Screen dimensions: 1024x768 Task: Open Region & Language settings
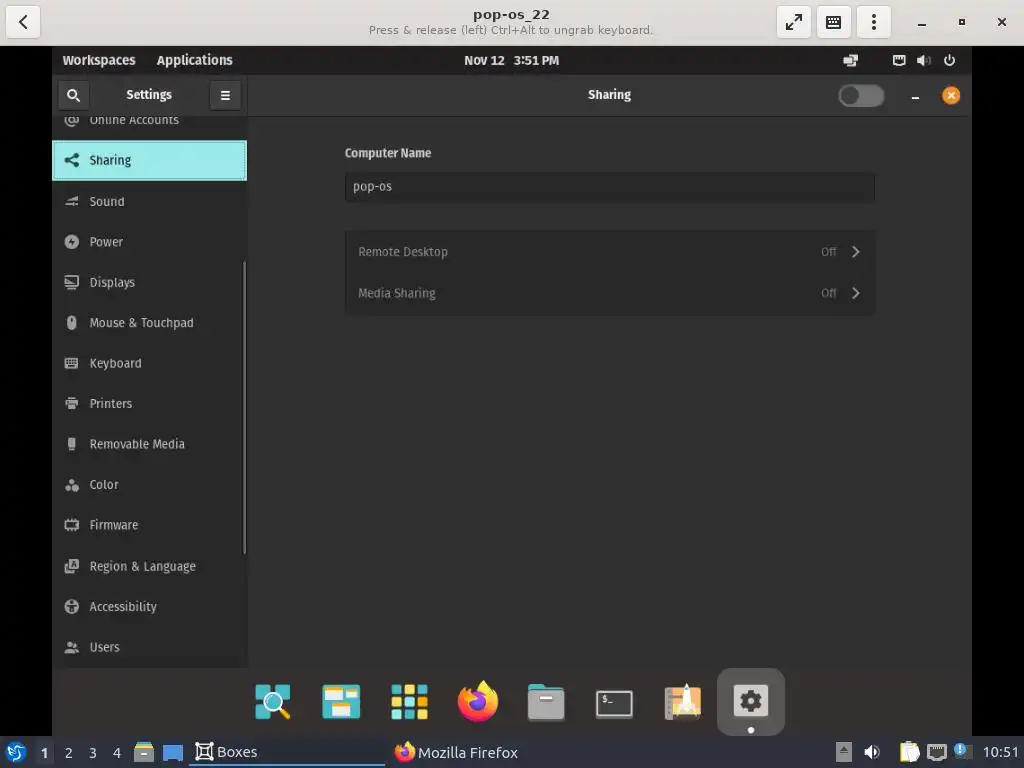[x=150, y=566]
